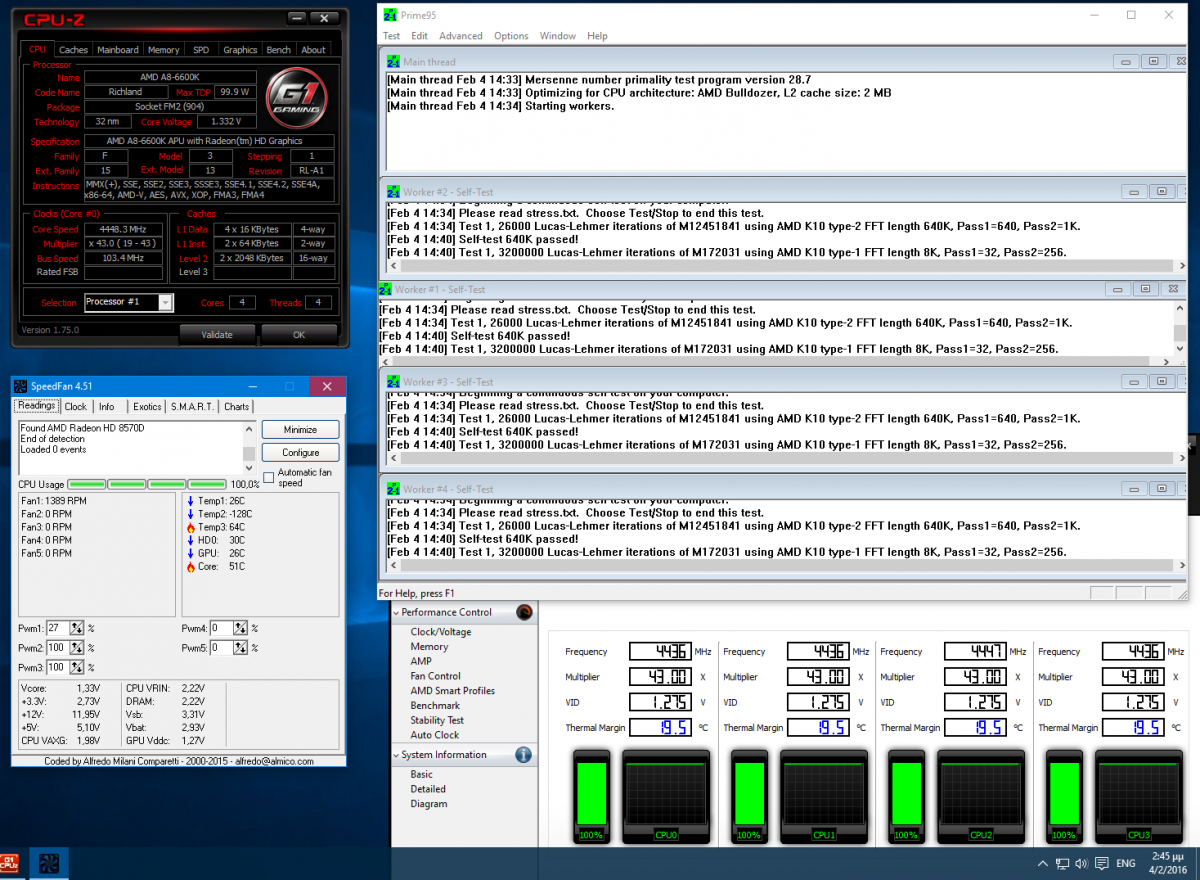This screenshot has height=880, width=1200.
Task: Click the down-arrow icon beside Temp1
Action: point(190,500)
